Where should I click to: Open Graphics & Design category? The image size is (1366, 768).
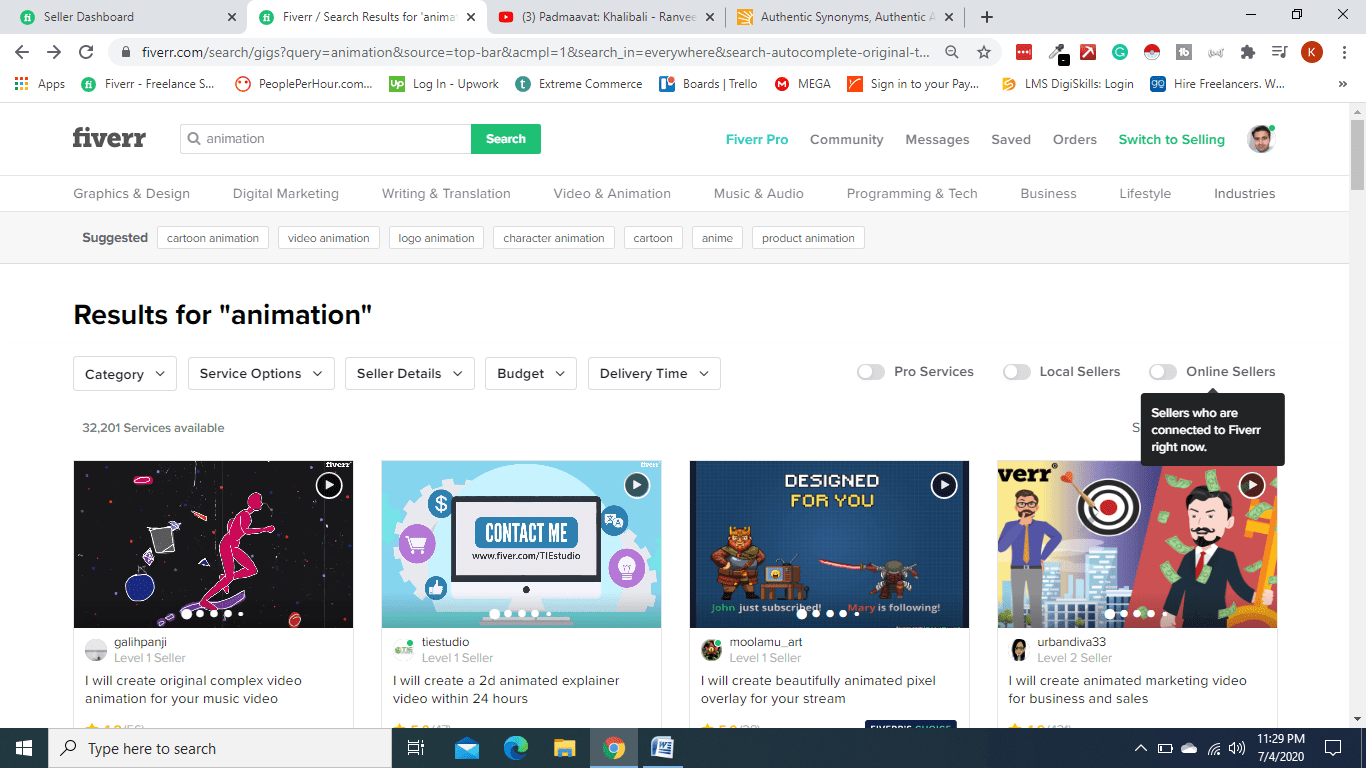131,193
